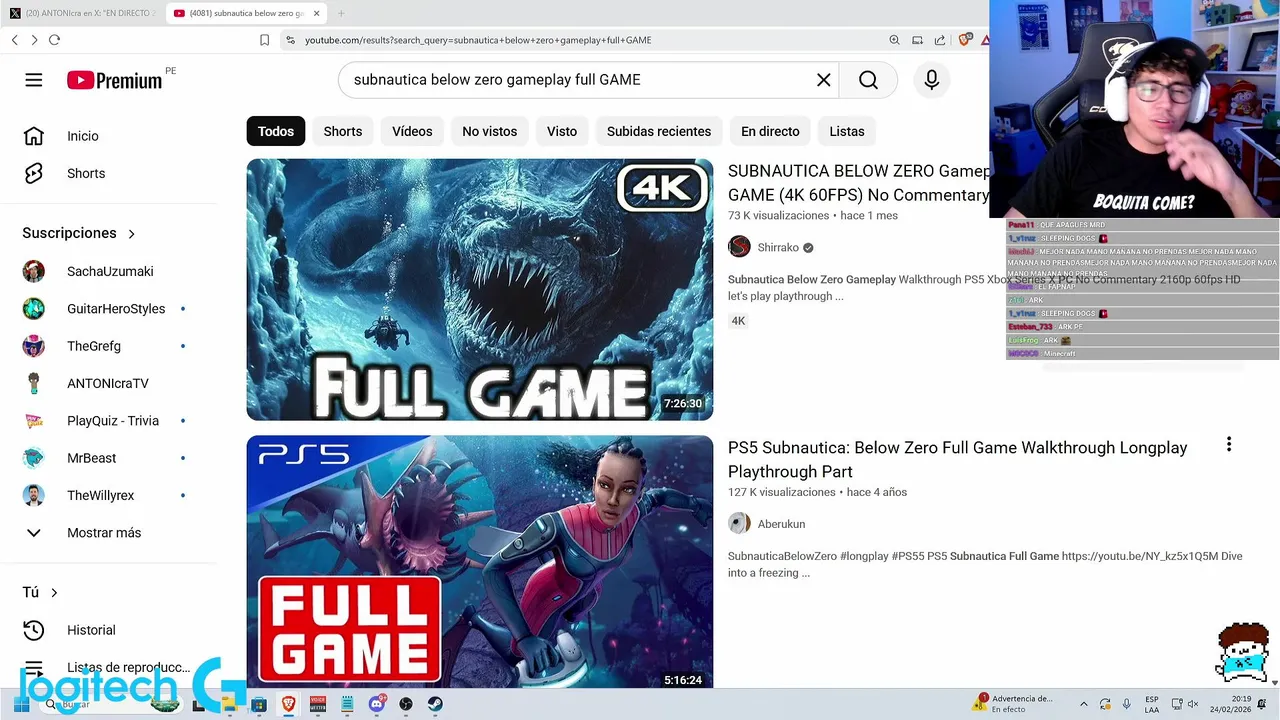Click the Historial clock icon
The image size is (1280, 720).
coord(34,630)
